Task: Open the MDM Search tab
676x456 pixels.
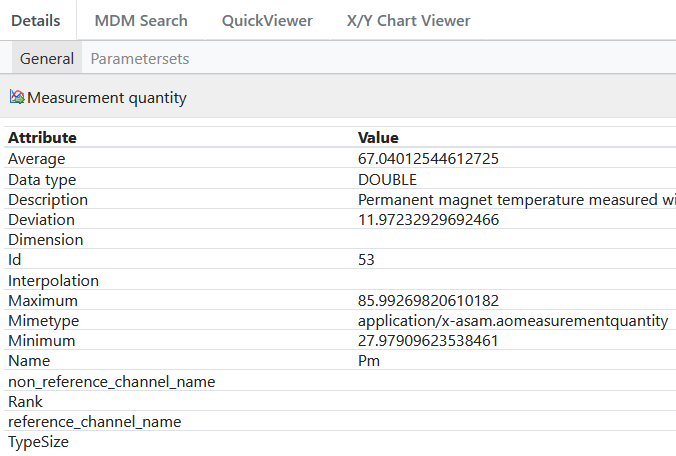Action: [141, 20]
